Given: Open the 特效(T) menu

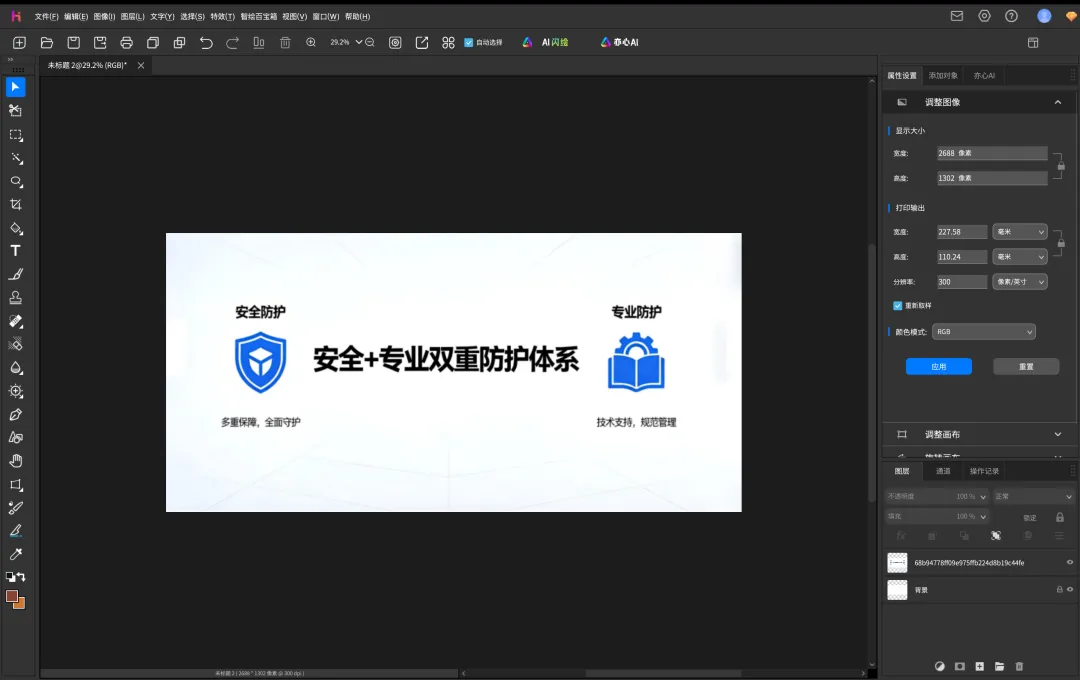Looking at the screenshot, I should (x=222, y=17).
